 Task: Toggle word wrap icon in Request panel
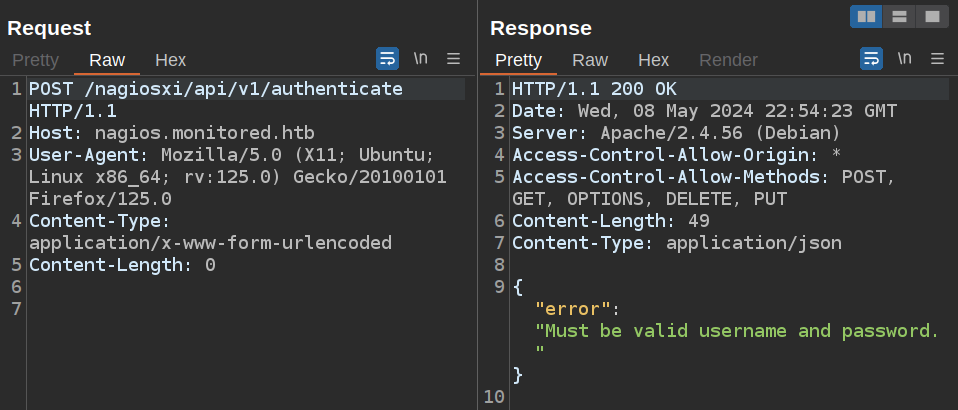[x=388, y=58]
